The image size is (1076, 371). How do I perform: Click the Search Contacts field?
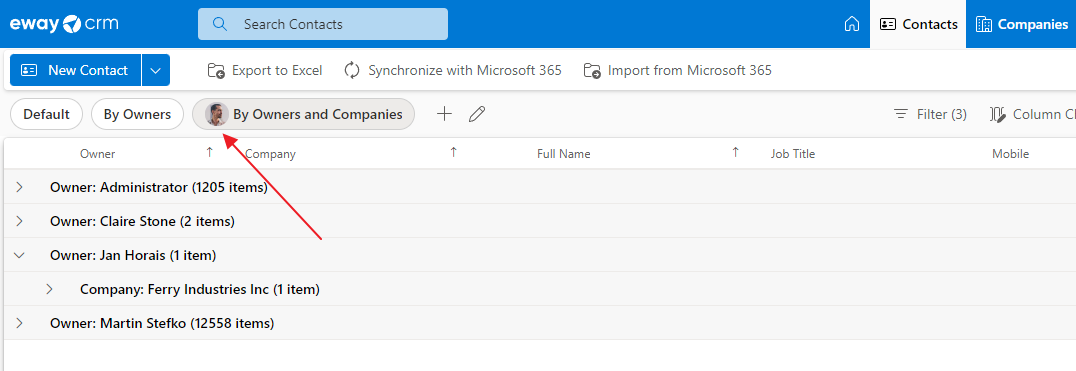pos(323,24)
